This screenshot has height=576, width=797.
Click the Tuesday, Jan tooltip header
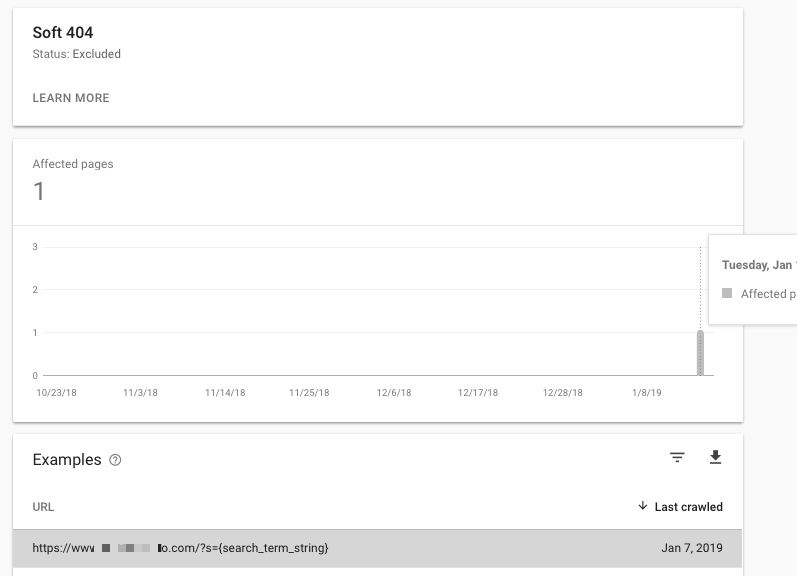click(758, 265)
